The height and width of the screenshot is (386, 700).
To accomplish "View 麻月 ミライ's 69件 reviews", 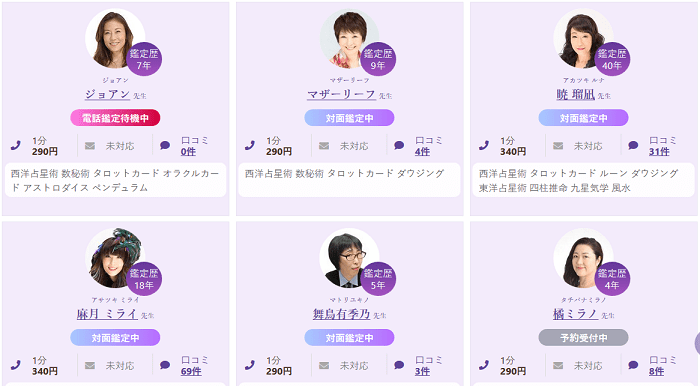I will click(x=191, y=371).
